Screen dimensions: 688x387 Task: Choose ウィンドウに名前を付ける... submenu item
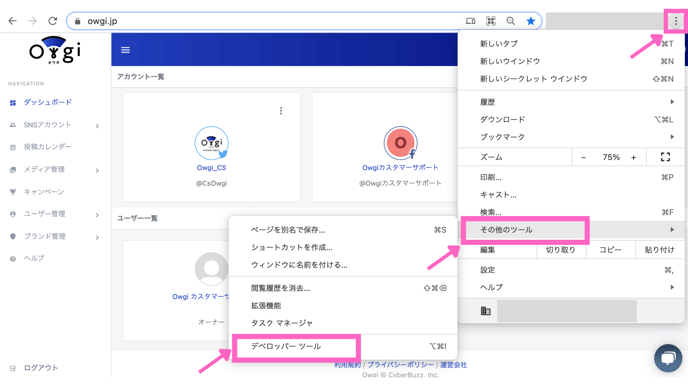(x=343, y=265)
